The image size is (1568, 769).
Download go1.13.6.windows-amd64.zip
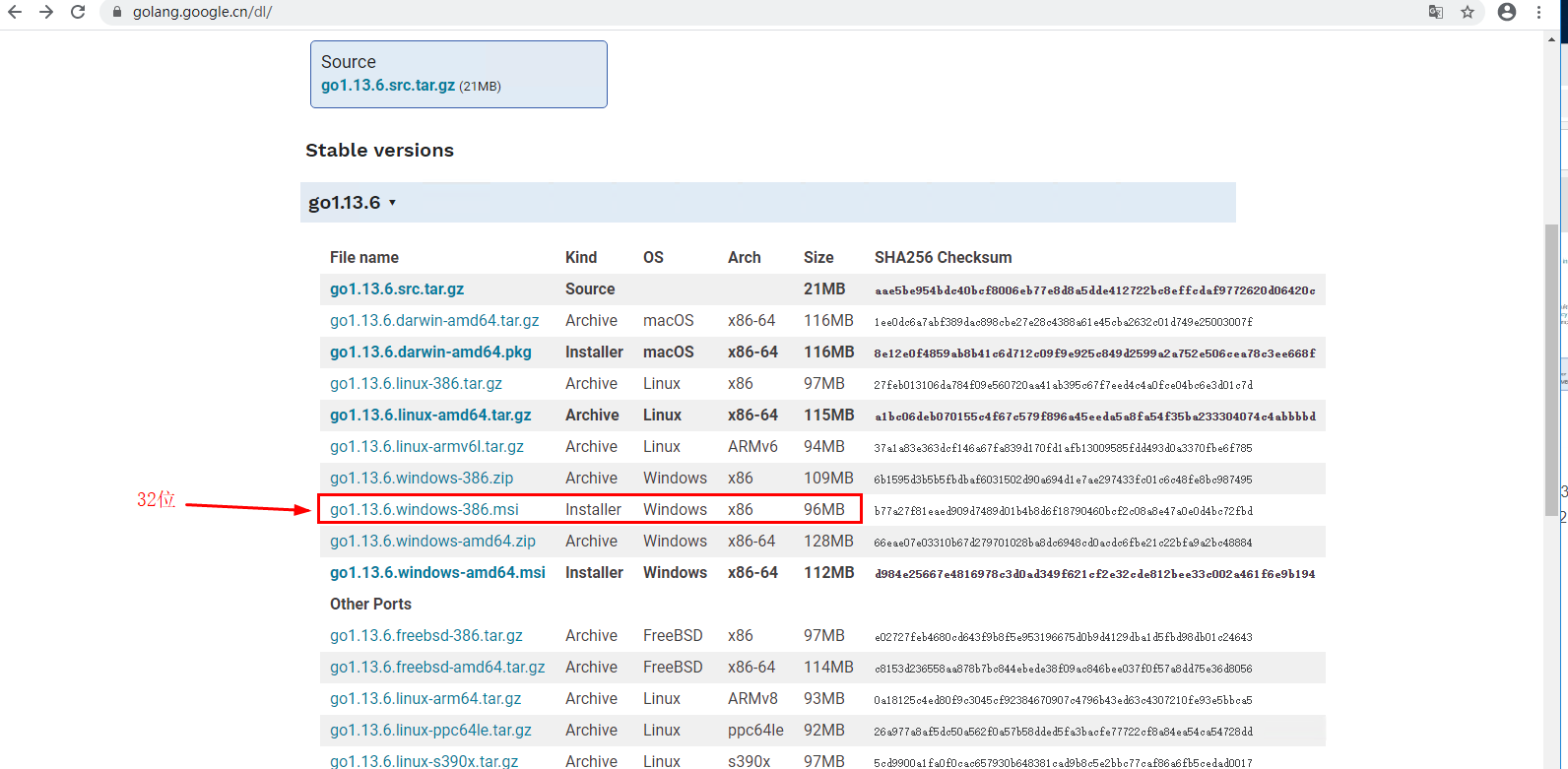pos(432,541)
